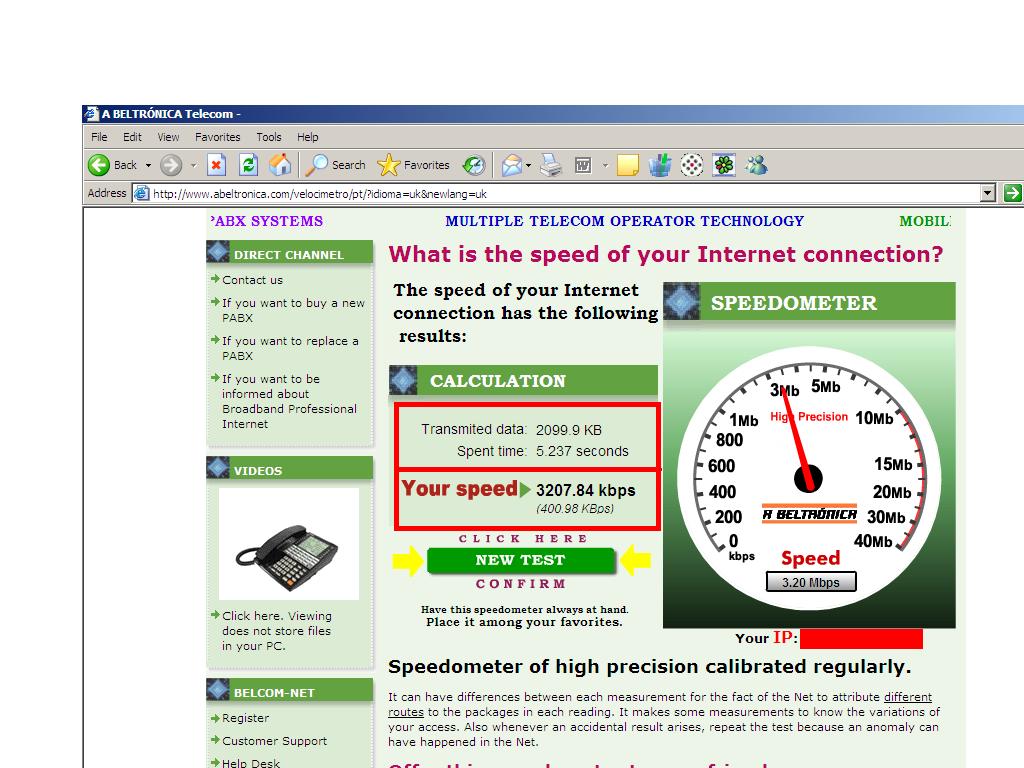Screen dimensions: 1024x768
Task: Click the yellow note icon in toolbar
Action: [628, 165]
